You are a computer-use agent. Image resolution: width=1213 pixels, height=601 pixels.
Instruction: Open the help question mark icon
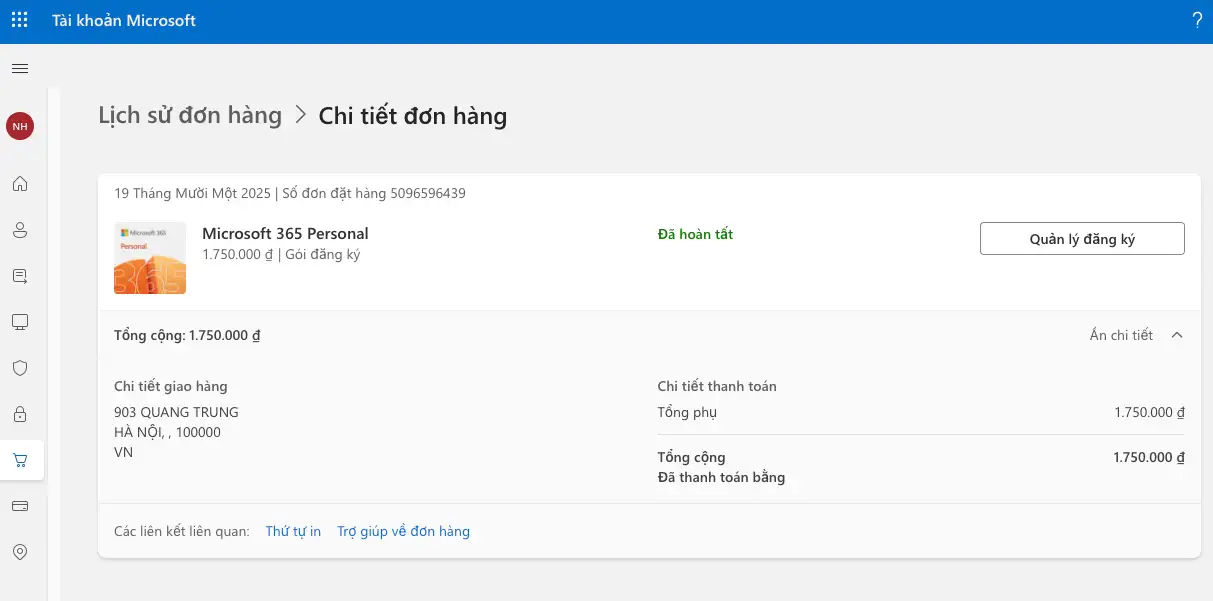(x=1197, y=19)
